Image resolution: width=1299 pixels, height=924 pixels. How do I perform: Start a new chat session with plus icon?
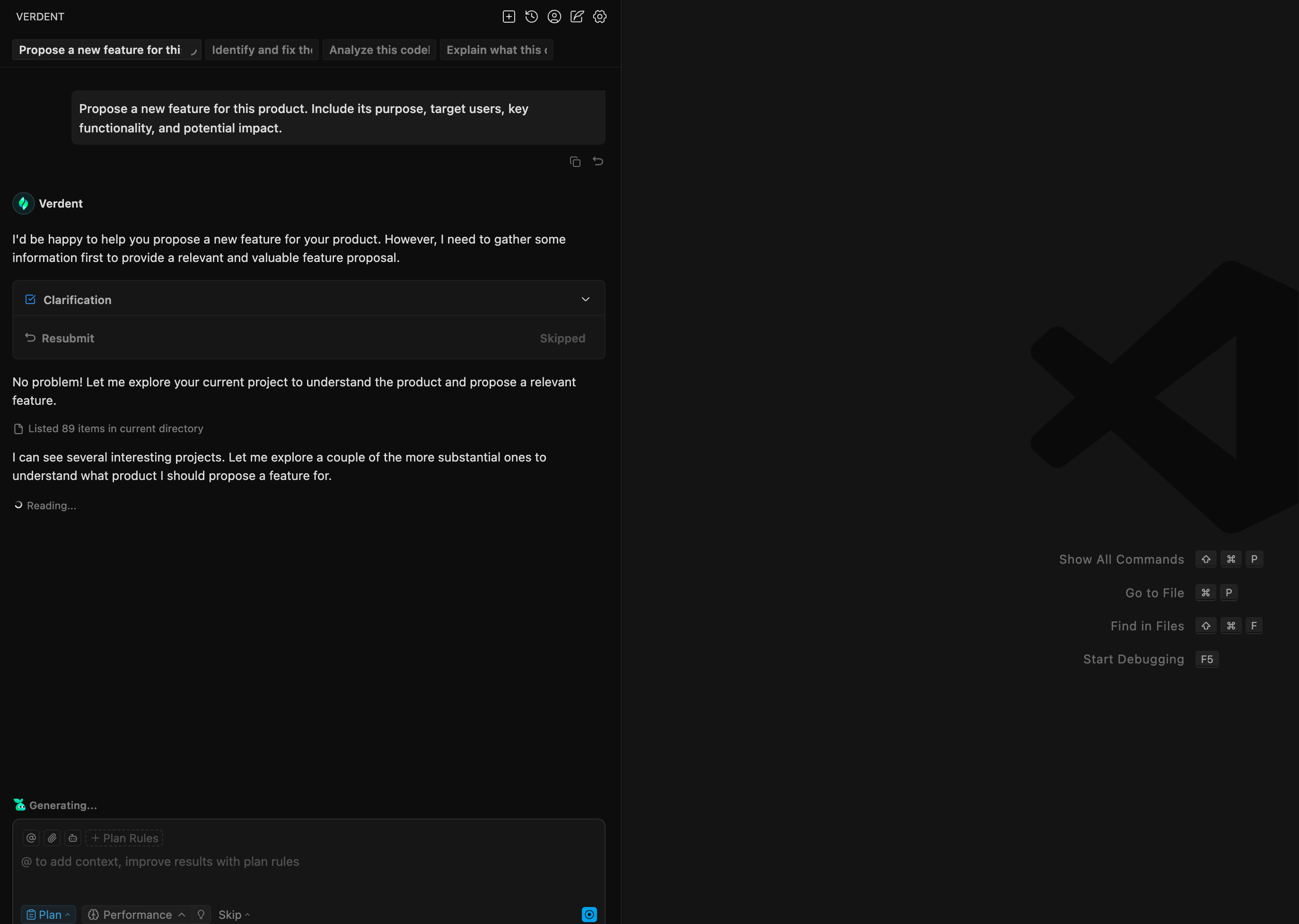pos(509,17)
